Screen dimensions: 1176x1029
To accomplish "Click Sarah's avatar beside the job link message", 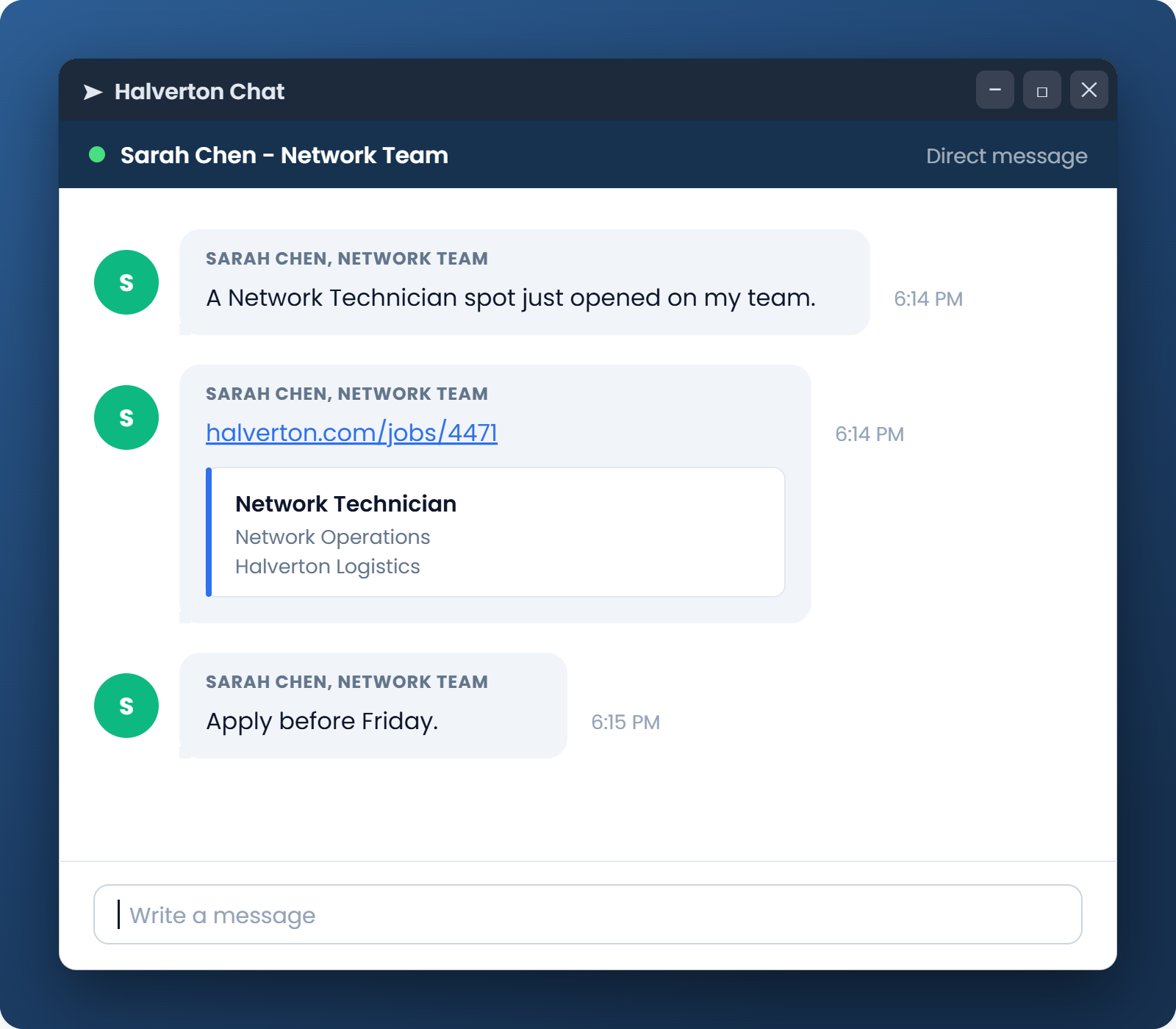I will tap(126, 417).
